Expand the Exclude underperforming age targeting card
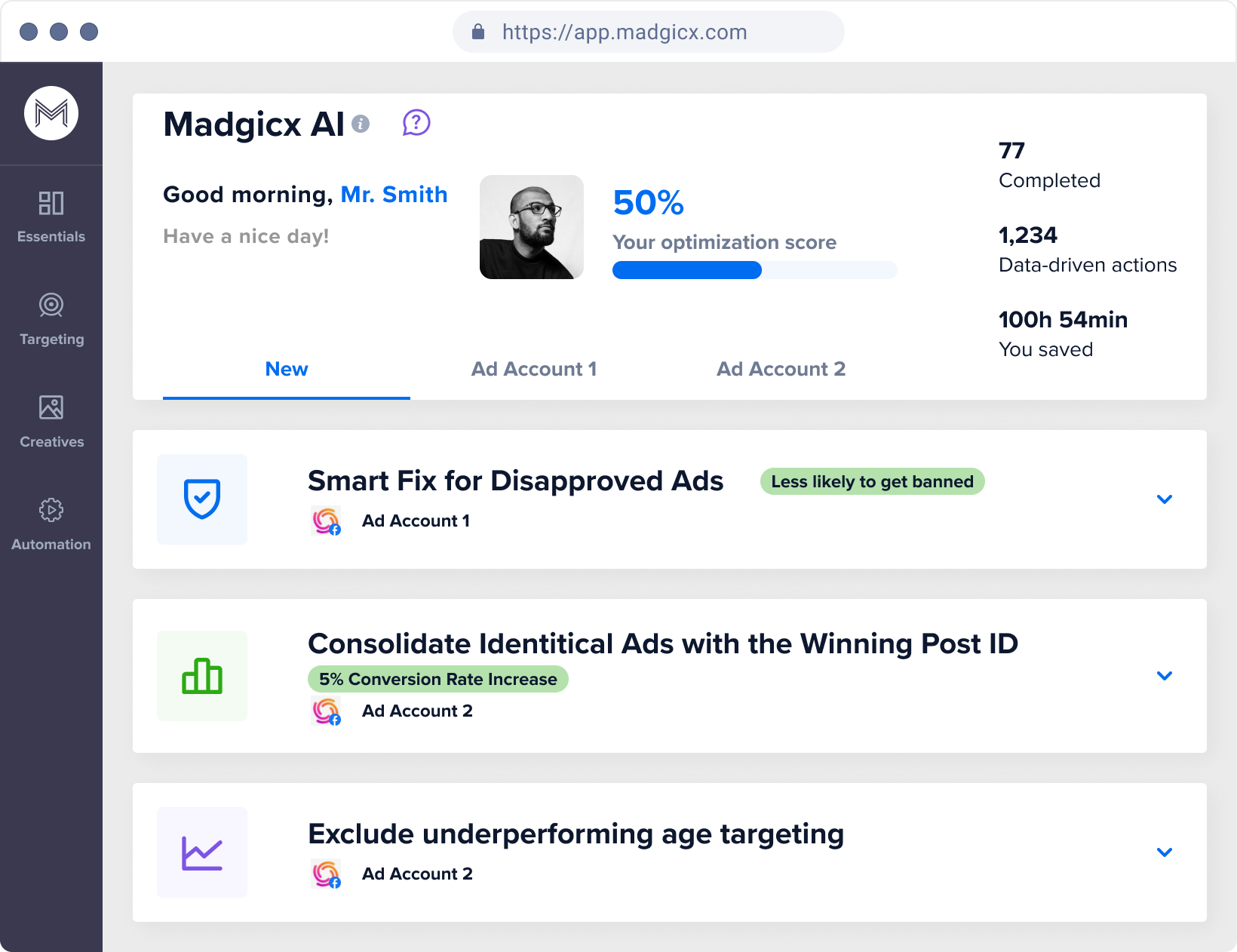 click(1165, 852)
